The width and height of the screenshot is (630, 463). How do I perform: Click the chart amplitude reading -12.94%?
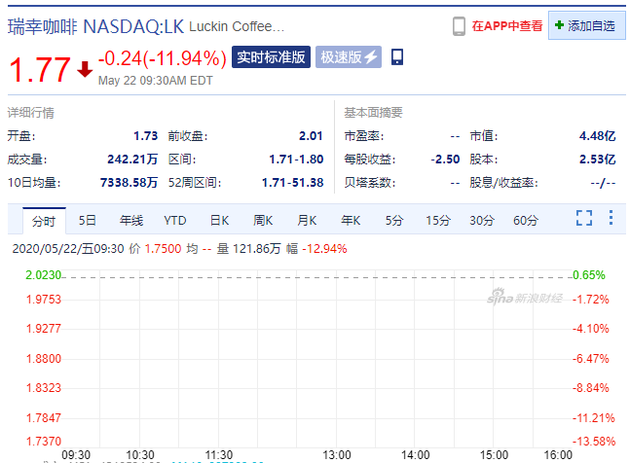(x=325, y=249)
